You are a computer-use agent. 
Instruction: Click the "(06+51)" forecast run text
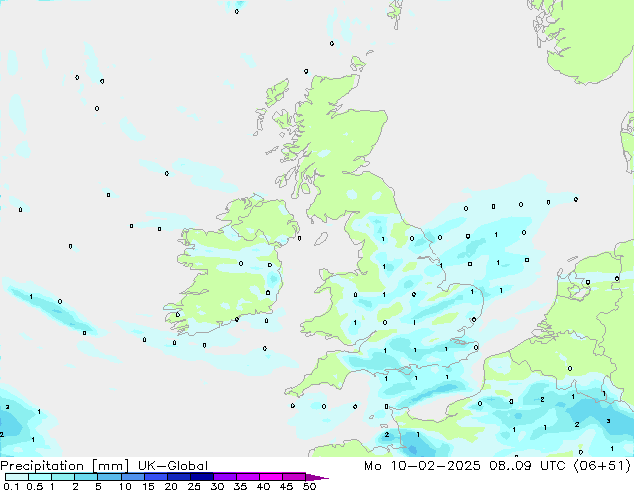pyautogui.click(x=602, y=466)
